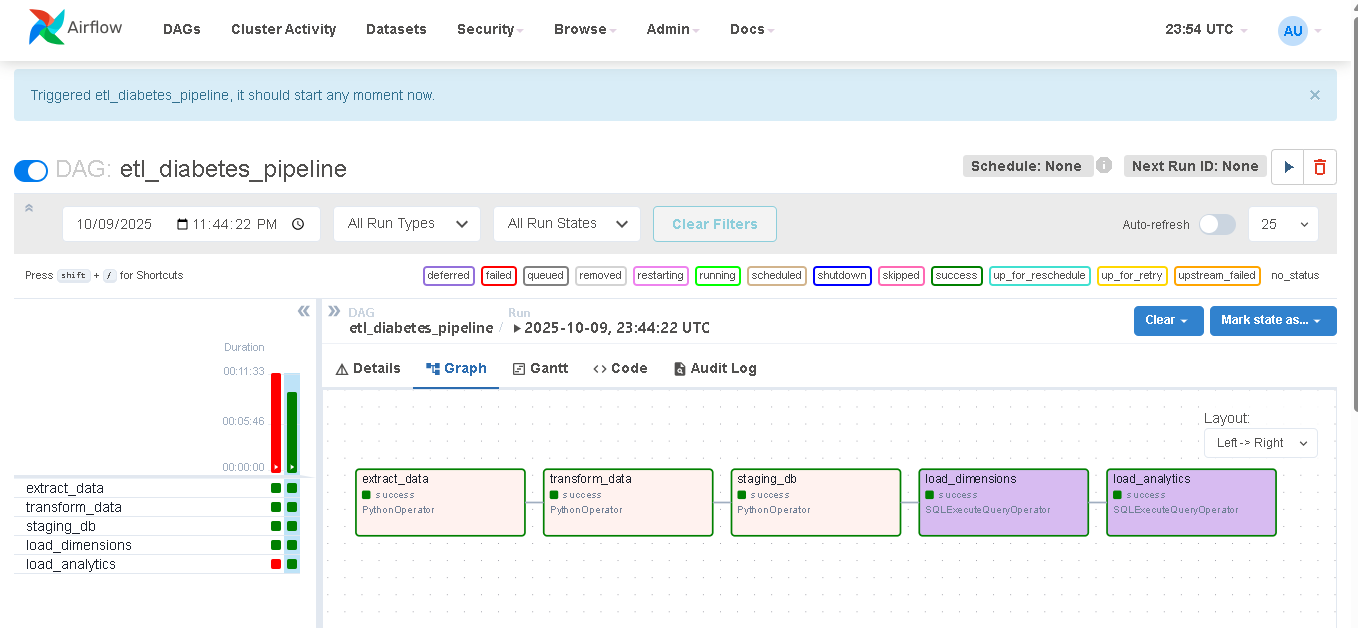Open the Clear dropdown button
The image size is (1358, 628).
[1168, 321]
